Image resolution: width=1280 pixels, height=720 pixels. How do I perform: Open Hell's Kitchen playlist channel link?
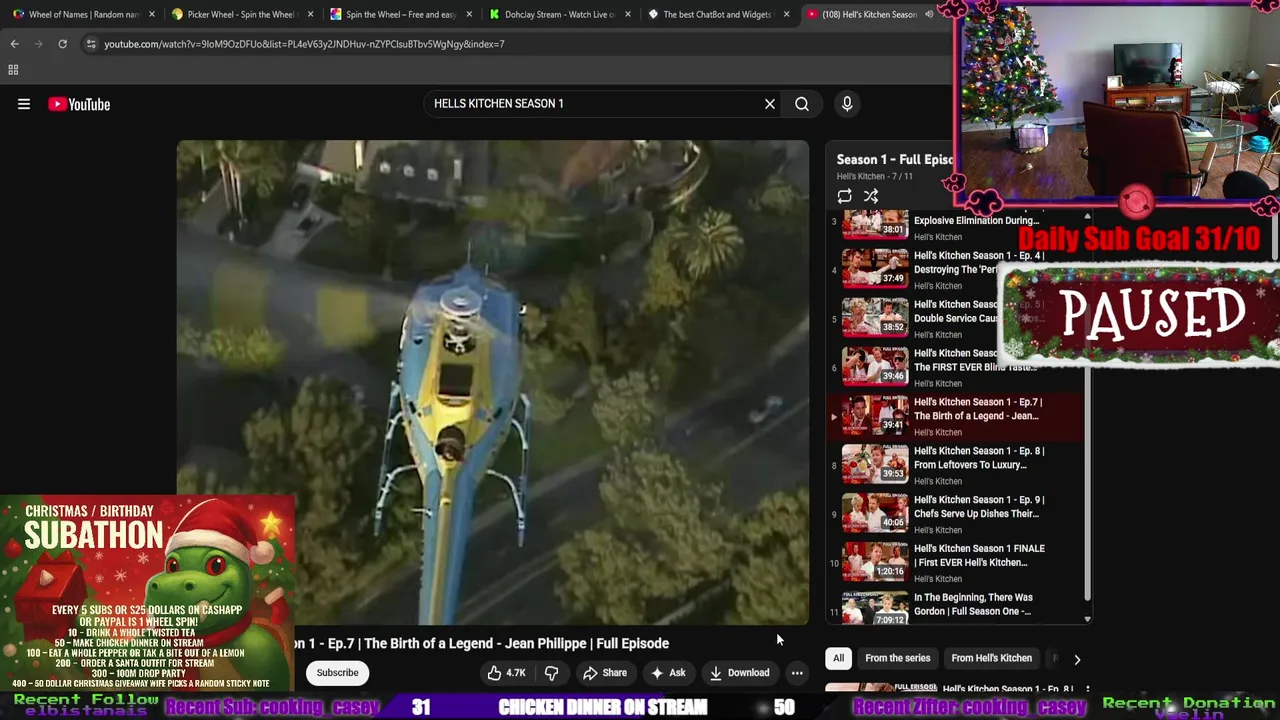tap(860, 177)
